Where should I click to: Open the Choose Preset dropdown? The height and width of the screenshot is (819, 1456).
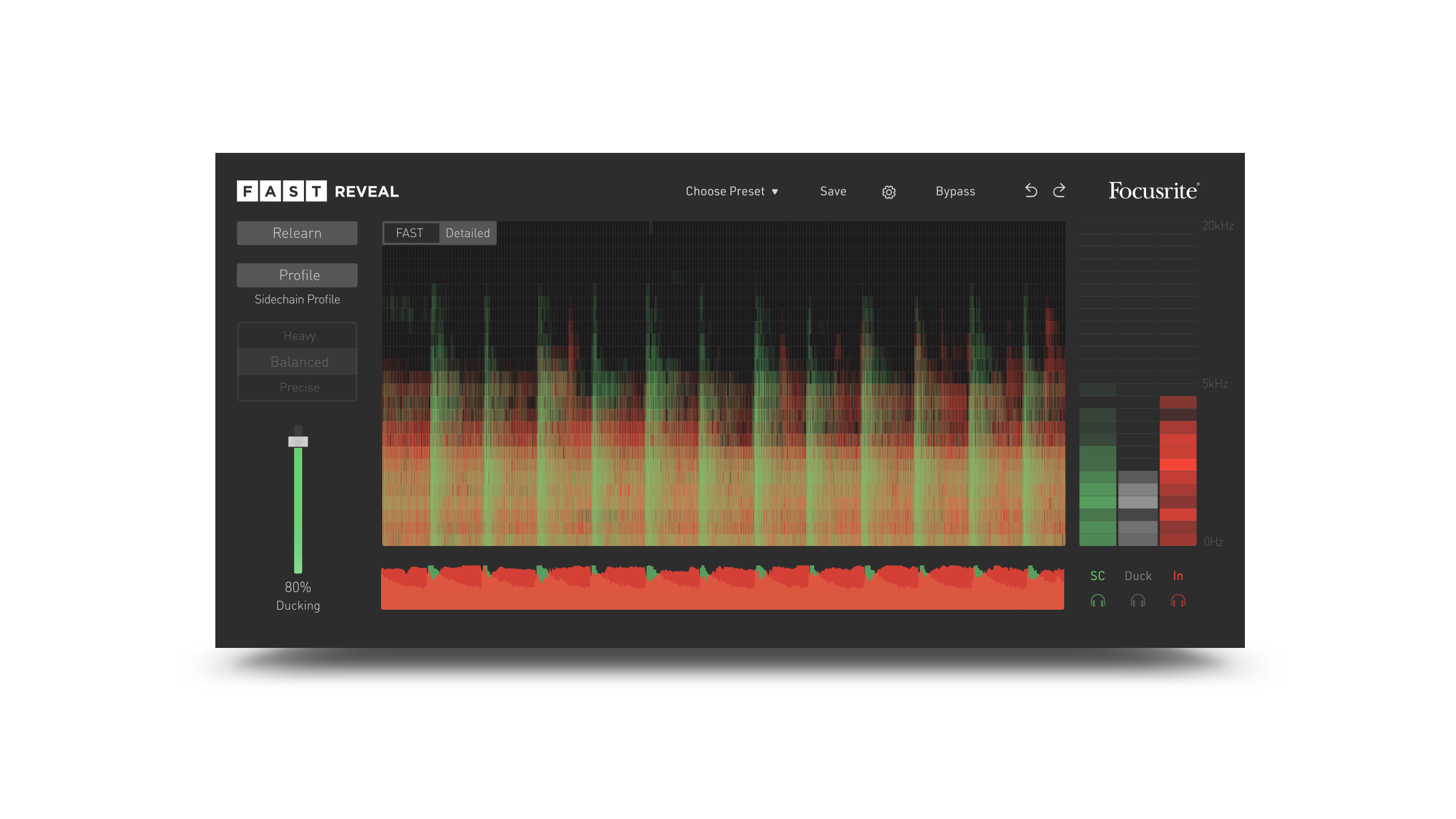click(x=725, y=191)
